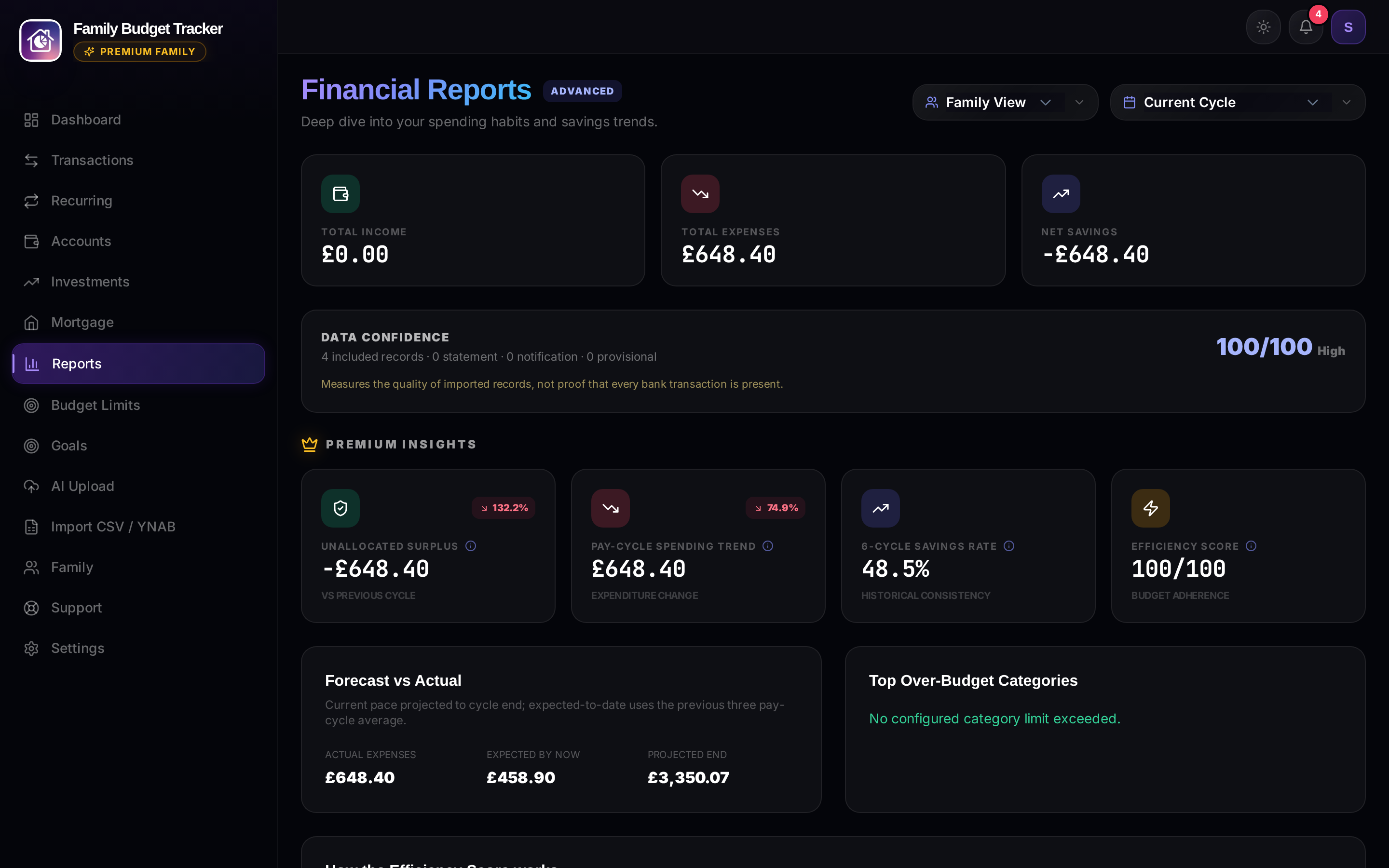
Task: Click the Pay-Cycle Spending Trend icon
Action: click(x=611, y=508)
